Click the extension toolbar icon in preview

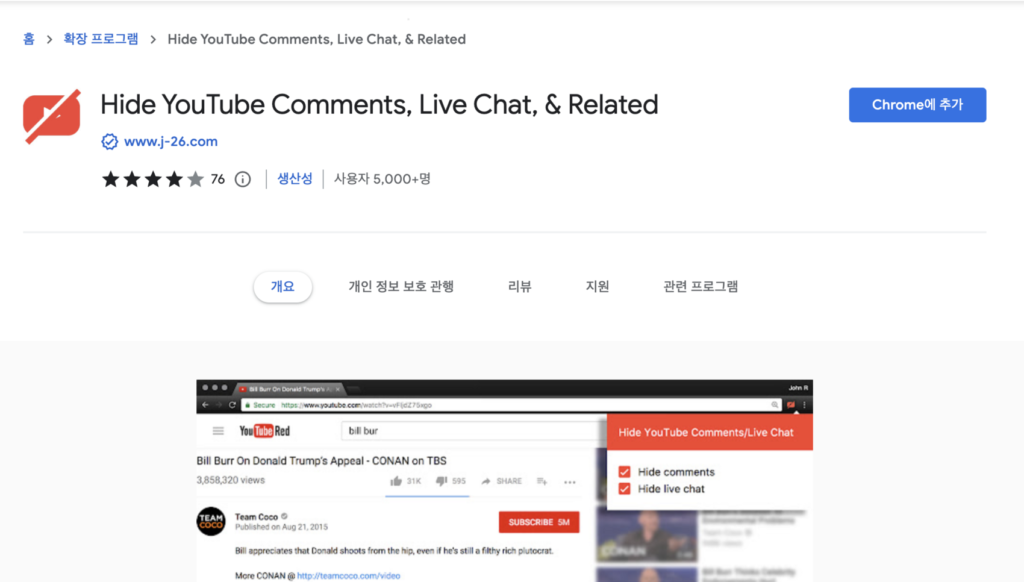(791, 405)
